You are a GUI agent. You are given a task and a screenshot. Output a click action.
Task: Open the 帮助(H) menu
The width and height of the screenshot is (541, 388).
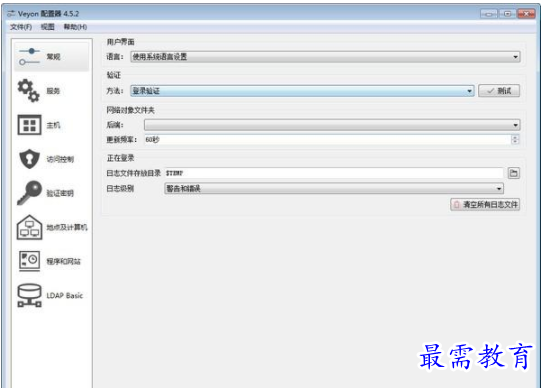click(75, 27)
